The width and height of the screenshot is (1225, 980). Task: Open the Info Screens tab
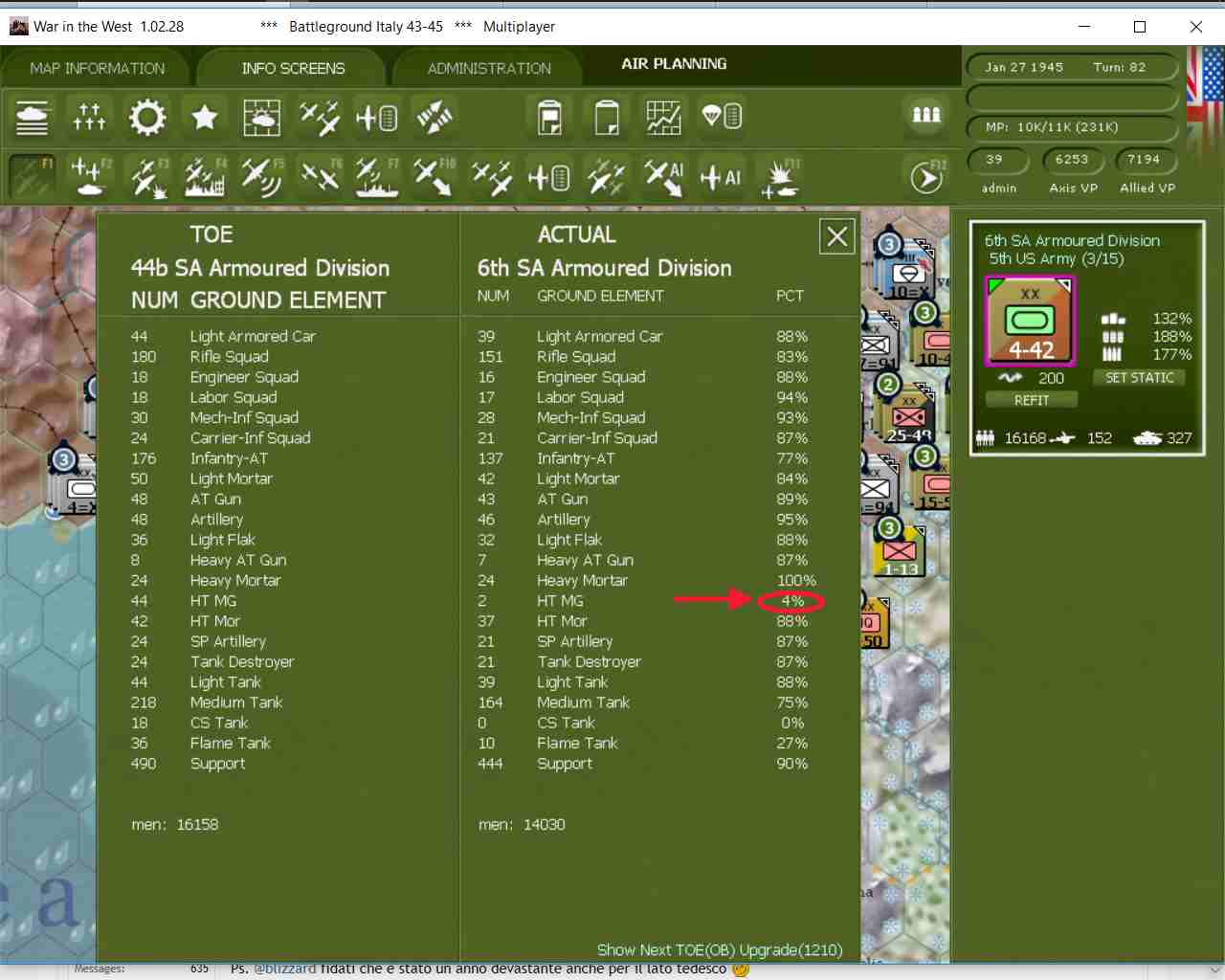[x=293, y=68]
